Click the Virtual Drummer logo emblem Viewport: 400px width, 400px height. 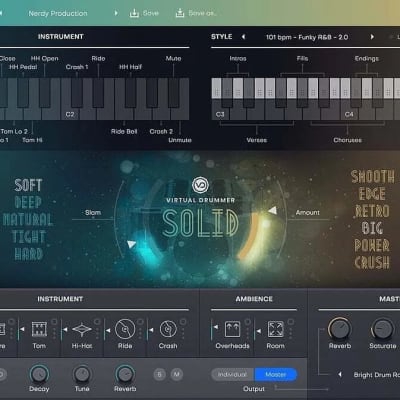[x=200, y=185]
